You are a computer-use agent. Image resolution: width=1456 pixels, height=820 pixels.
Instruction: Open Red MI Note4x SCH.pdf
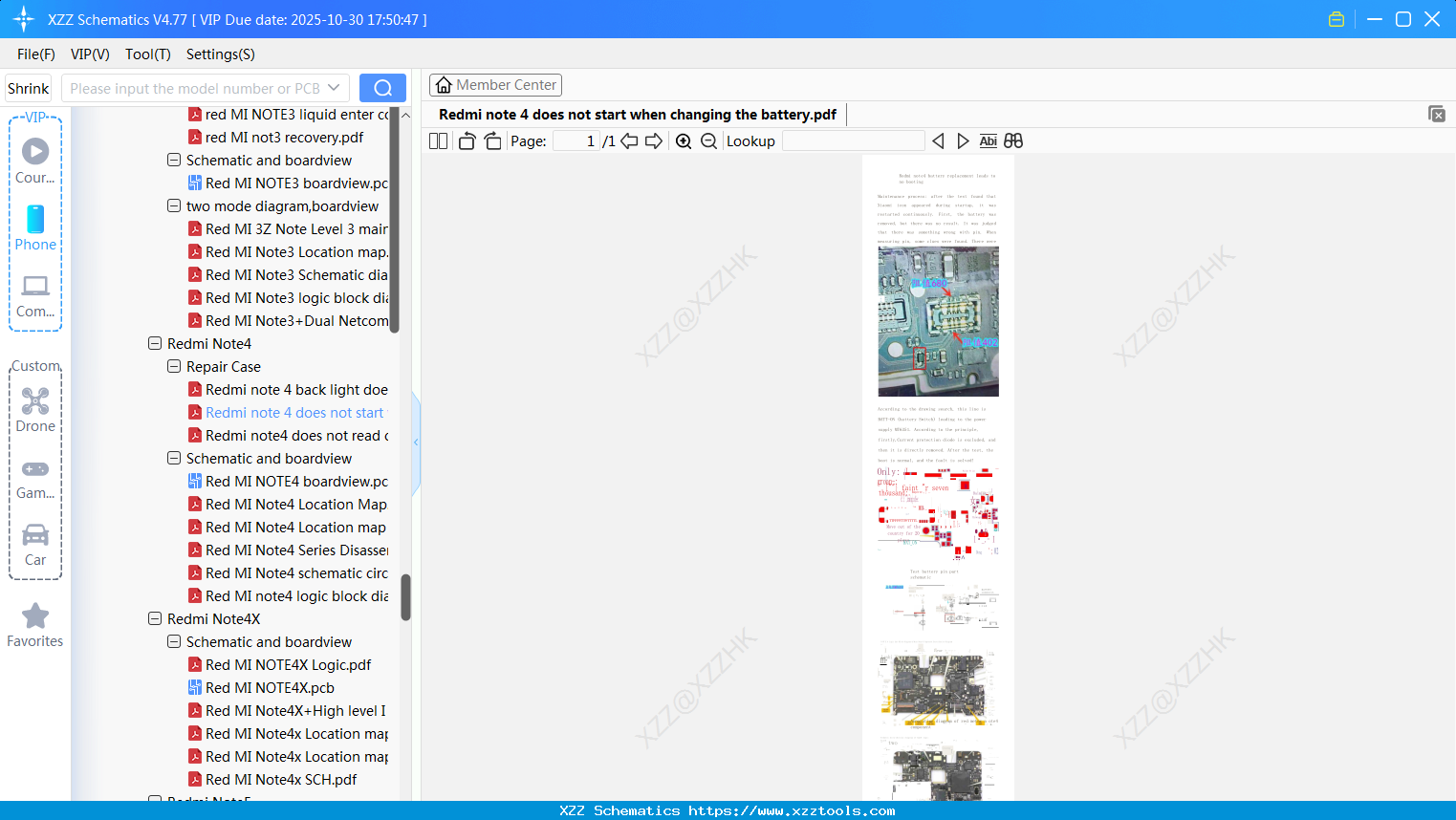click(x=272, y=779)
